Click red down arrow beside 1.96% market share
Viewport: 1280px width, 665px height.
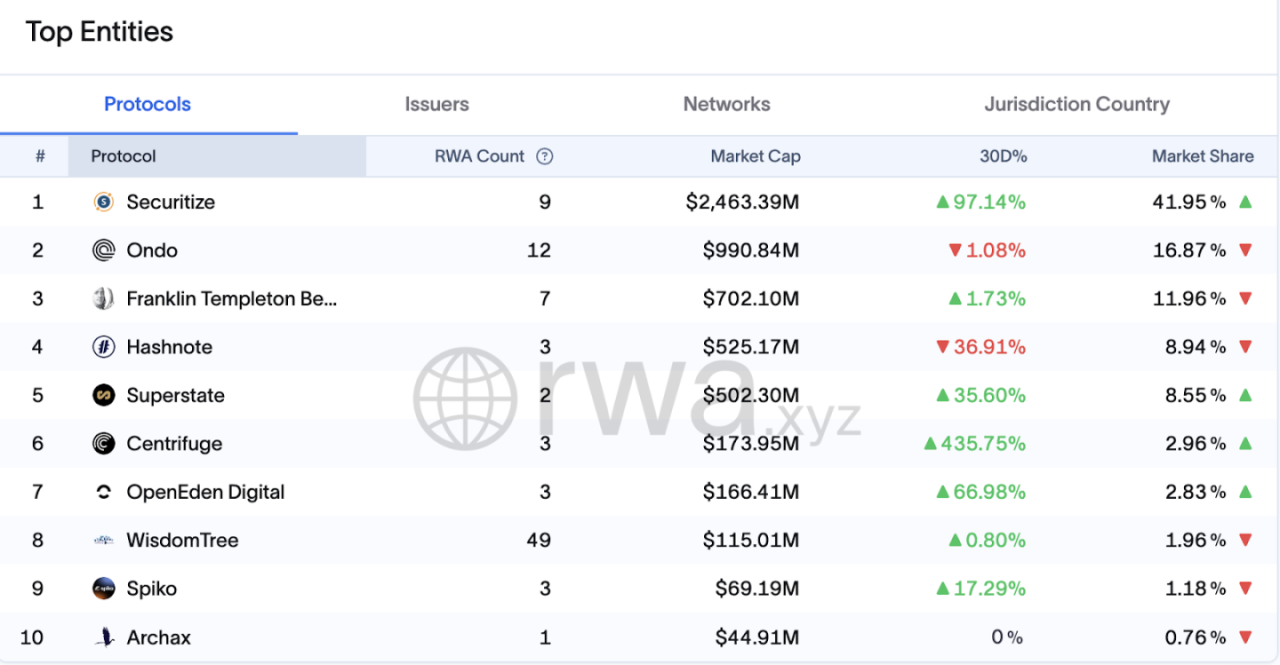coord(1245,540)
